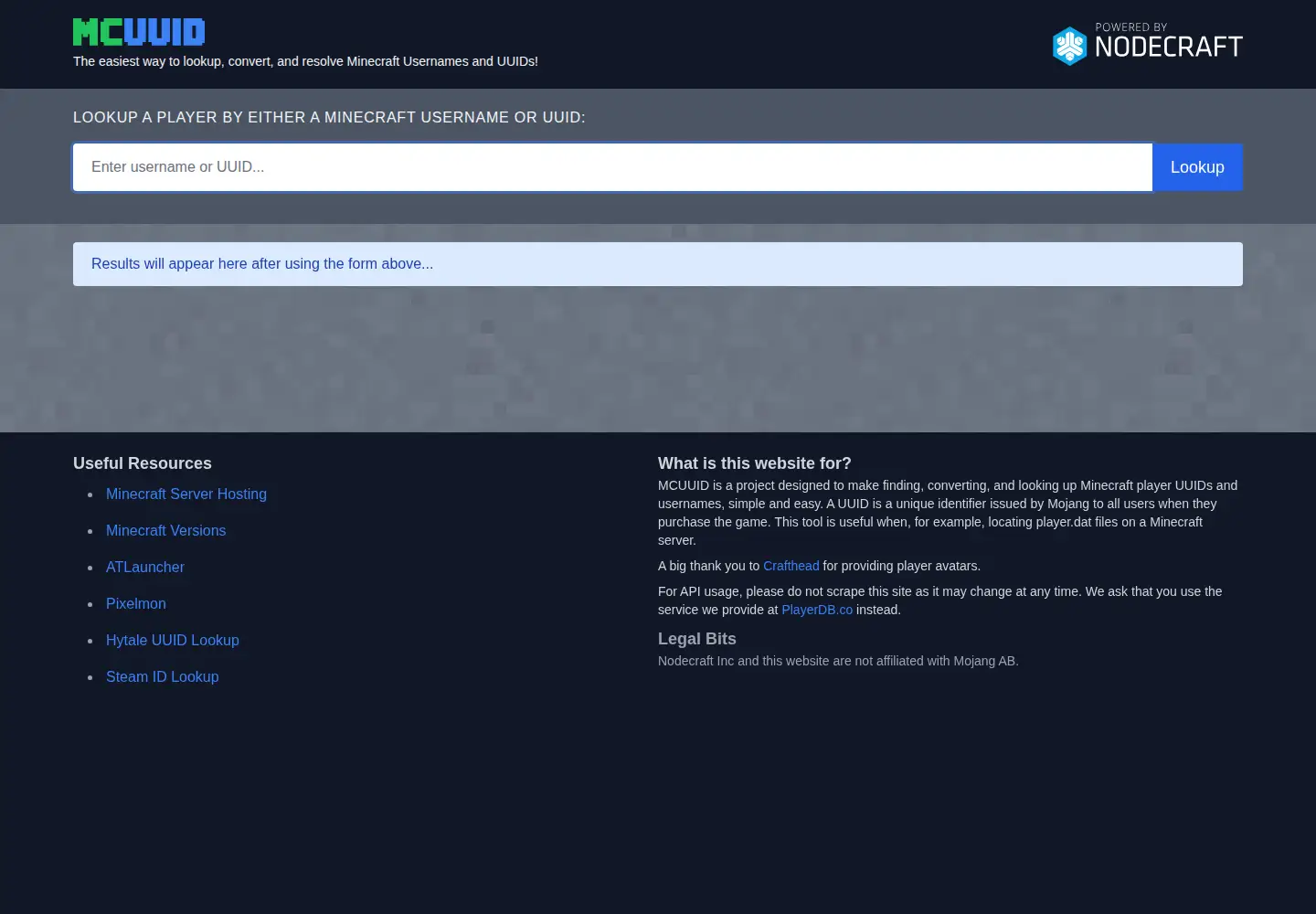Click the tagline 'The easiest way to lookup'
The height and width of the screenshot is (914, 1316).
point(305,61)
